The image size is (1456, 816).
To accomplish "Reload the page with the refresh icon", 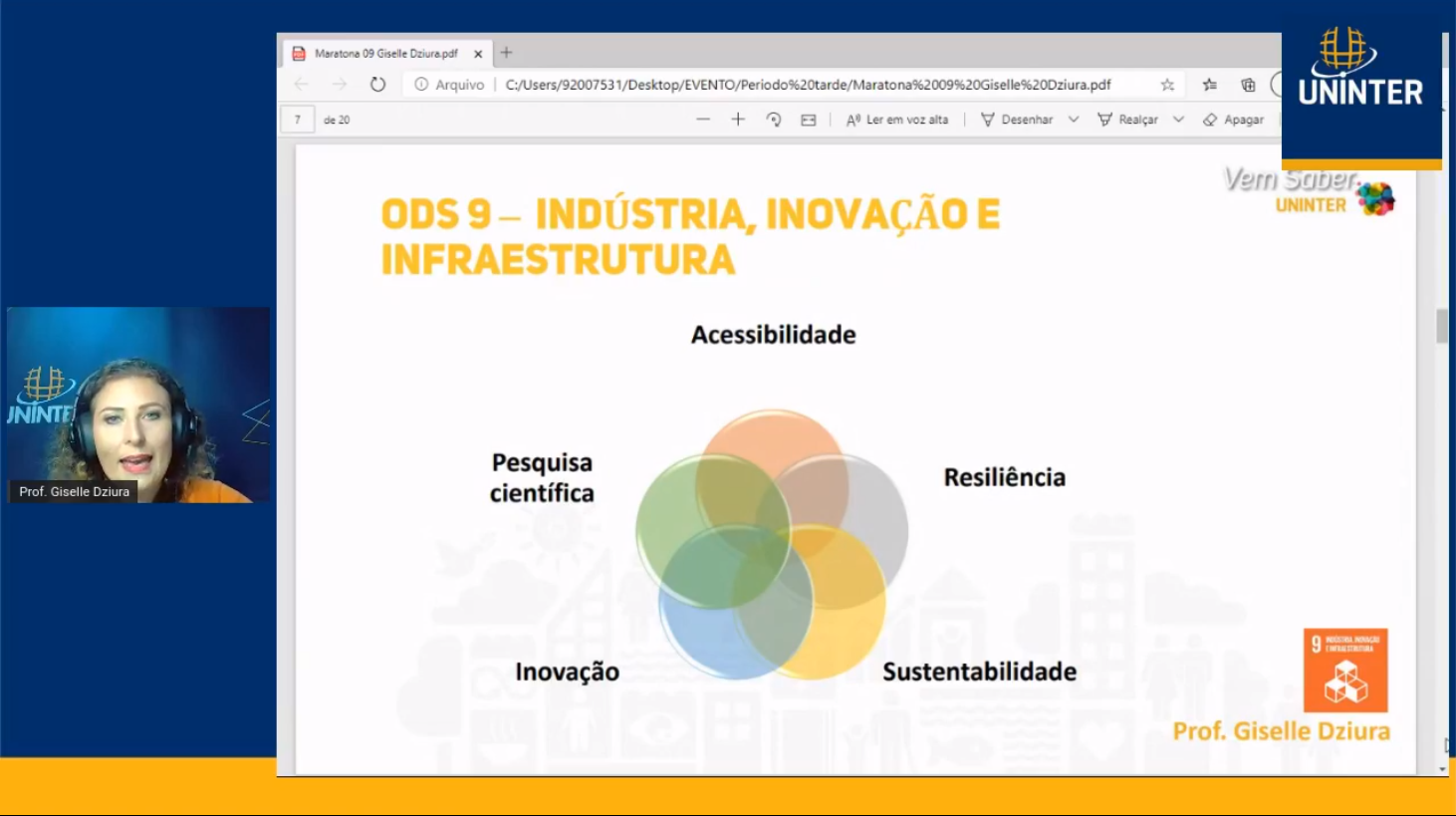I will [x=377, y=85].
